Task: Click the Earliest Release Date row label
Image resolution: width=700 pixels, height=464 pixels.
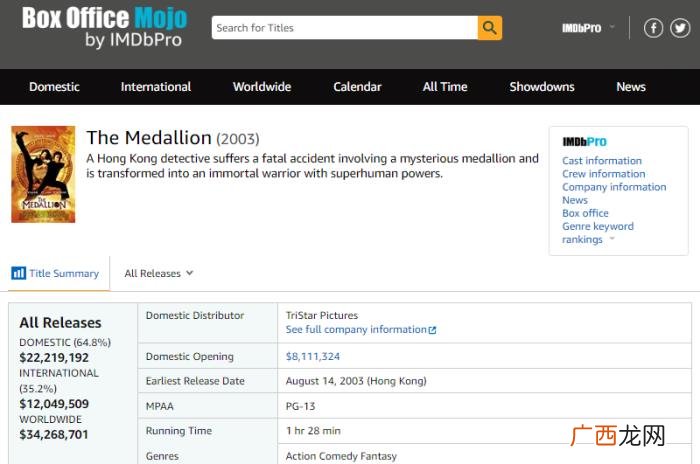Action: point(195,381)
